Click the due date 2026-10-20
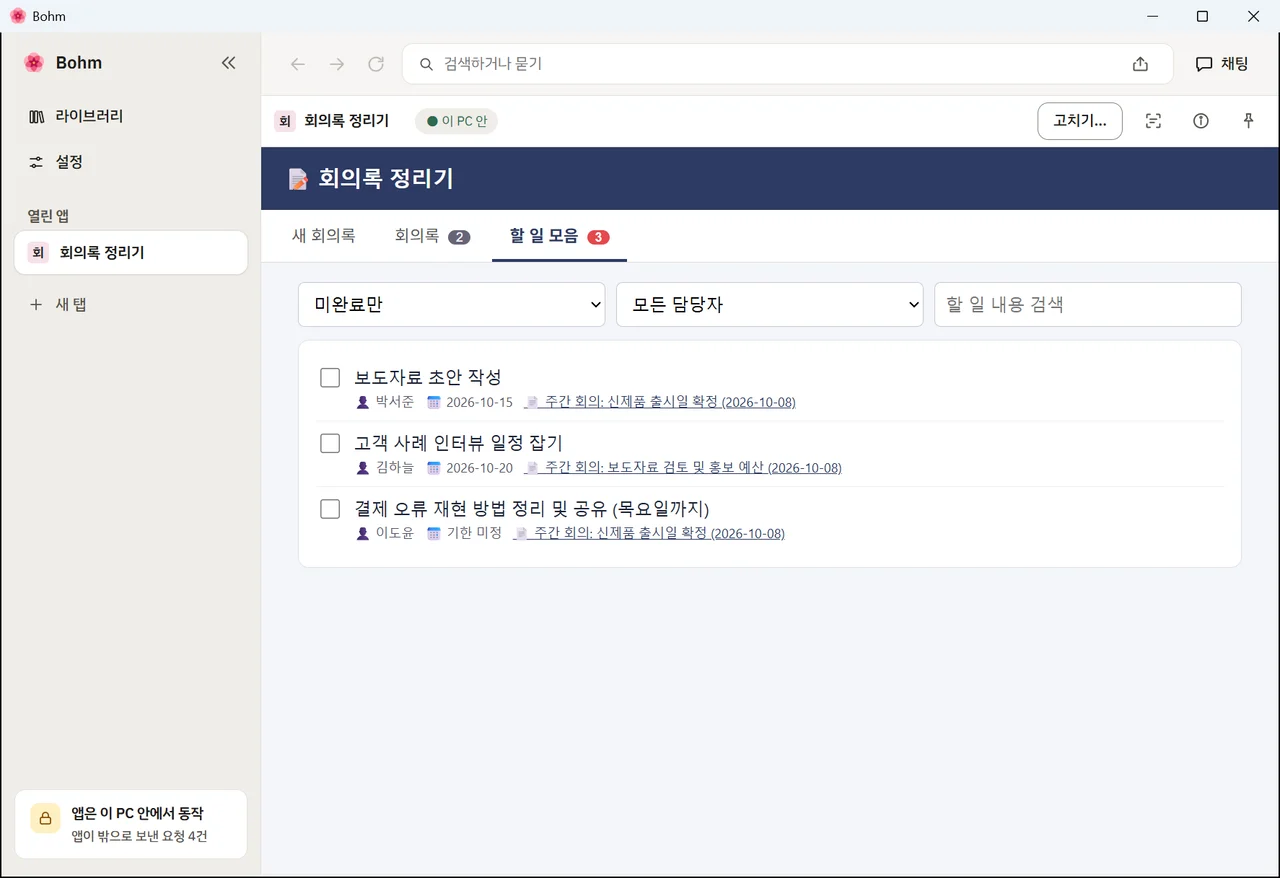Screen dimensions: 1280x878 pyautogui.click(x=479, y=468)
